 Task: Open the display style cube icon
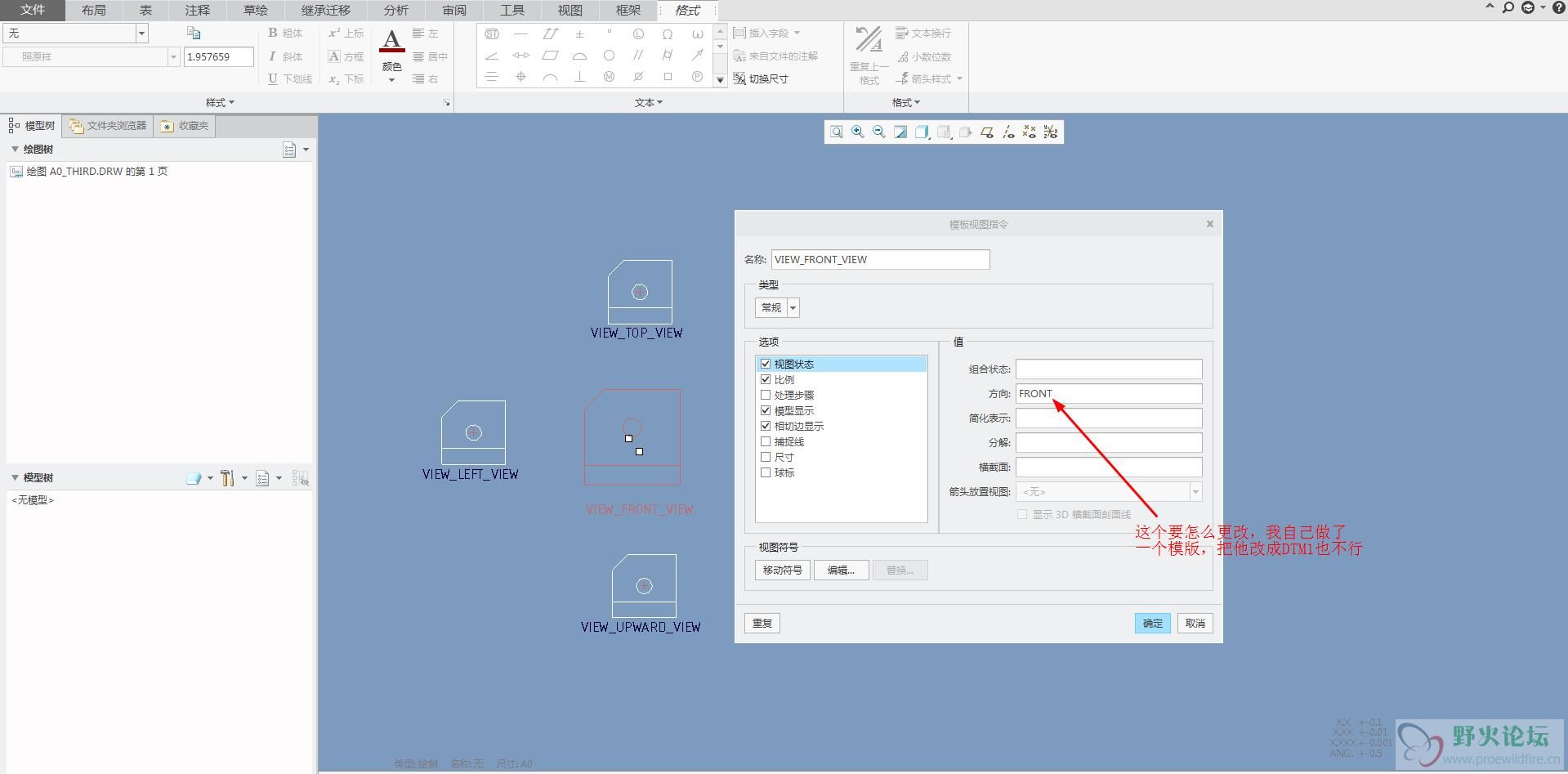coord(922,132)
